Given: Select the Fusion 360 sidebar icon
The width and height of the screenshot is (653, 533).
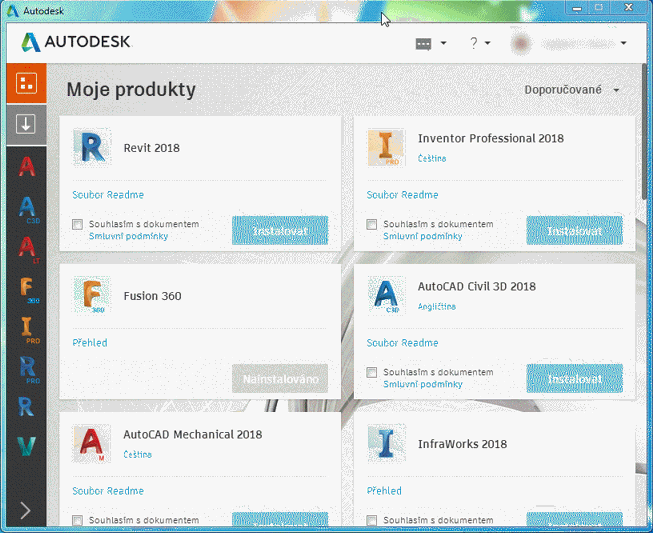Looking at the screenshot, I should click(29, 290).
